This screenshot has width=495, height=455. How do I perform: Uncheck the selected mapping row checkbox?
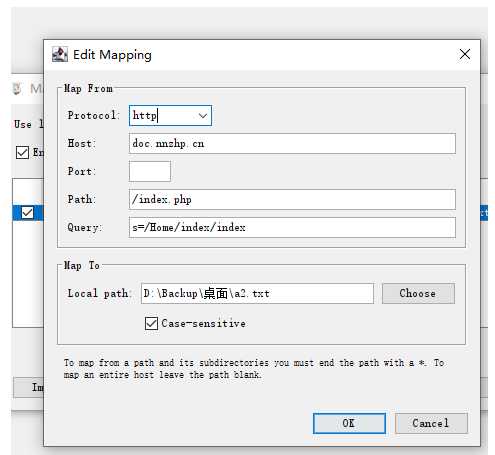coord(27,213)
